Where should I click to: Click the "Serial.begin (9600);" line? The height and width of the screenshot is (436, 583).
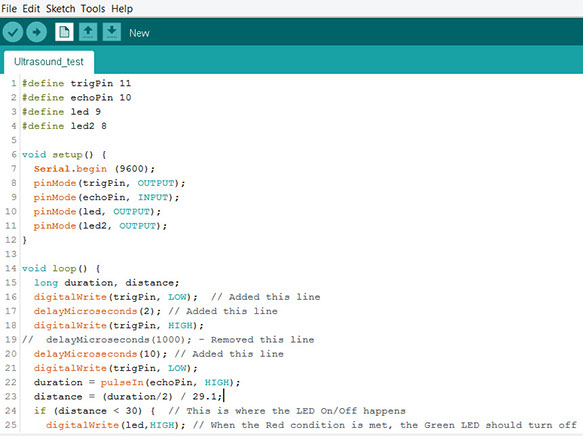click(x=94, y=169)
